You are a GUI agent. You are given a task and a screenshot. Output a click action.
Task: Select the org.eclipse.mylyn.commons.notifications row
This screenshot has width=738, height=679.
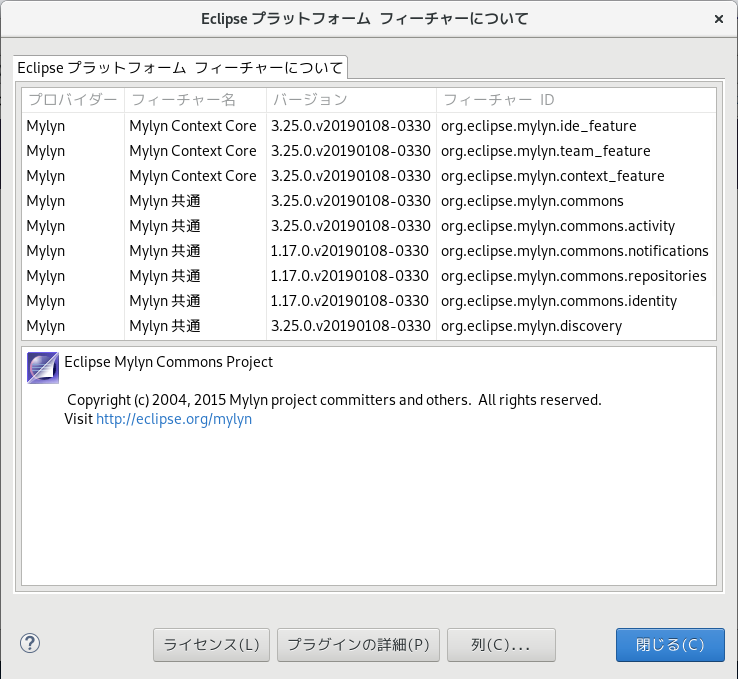coord(574,251)
